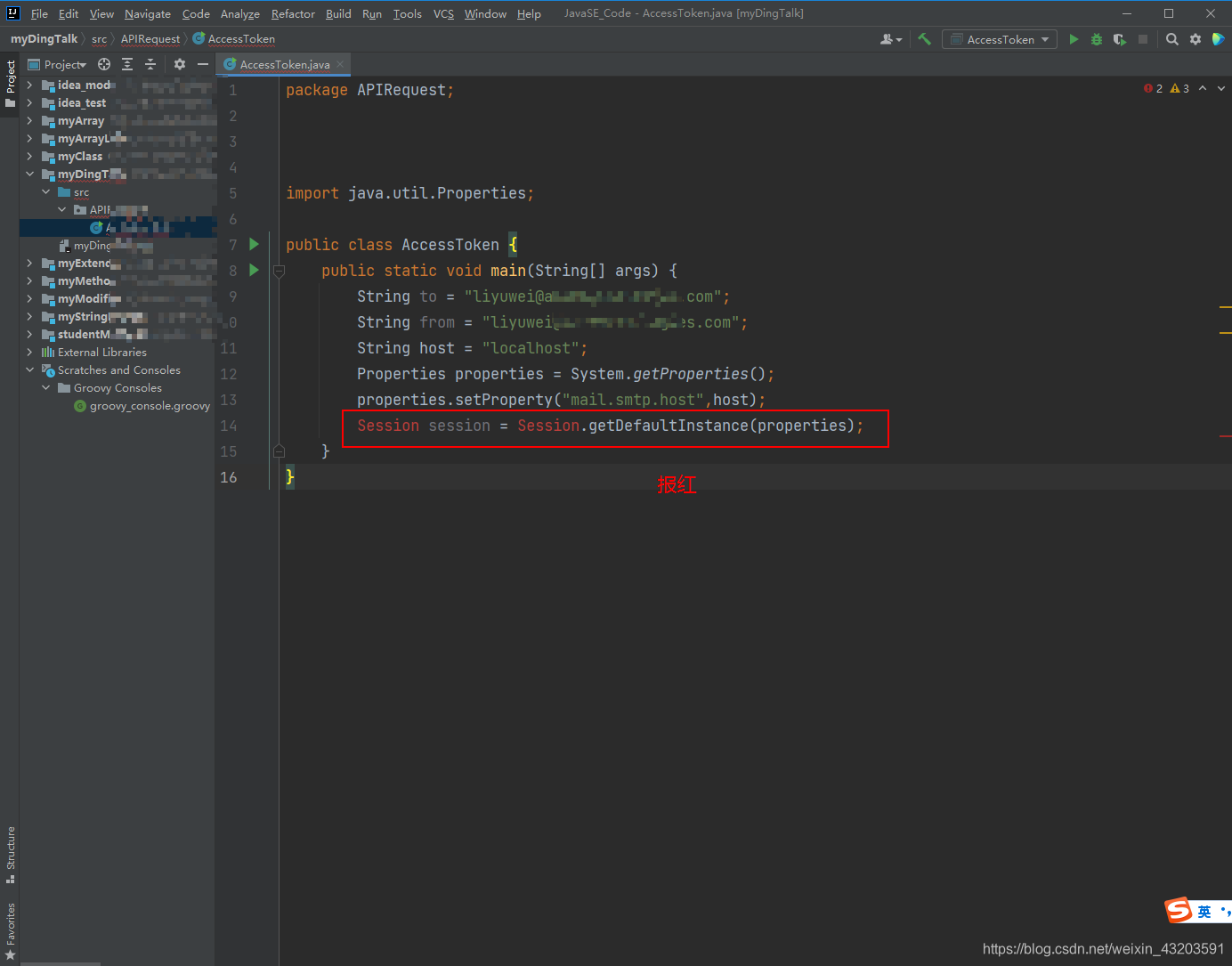Open the Analyze menu
The width and height of the screenshot is (1232, 966).
coord(240,13)
